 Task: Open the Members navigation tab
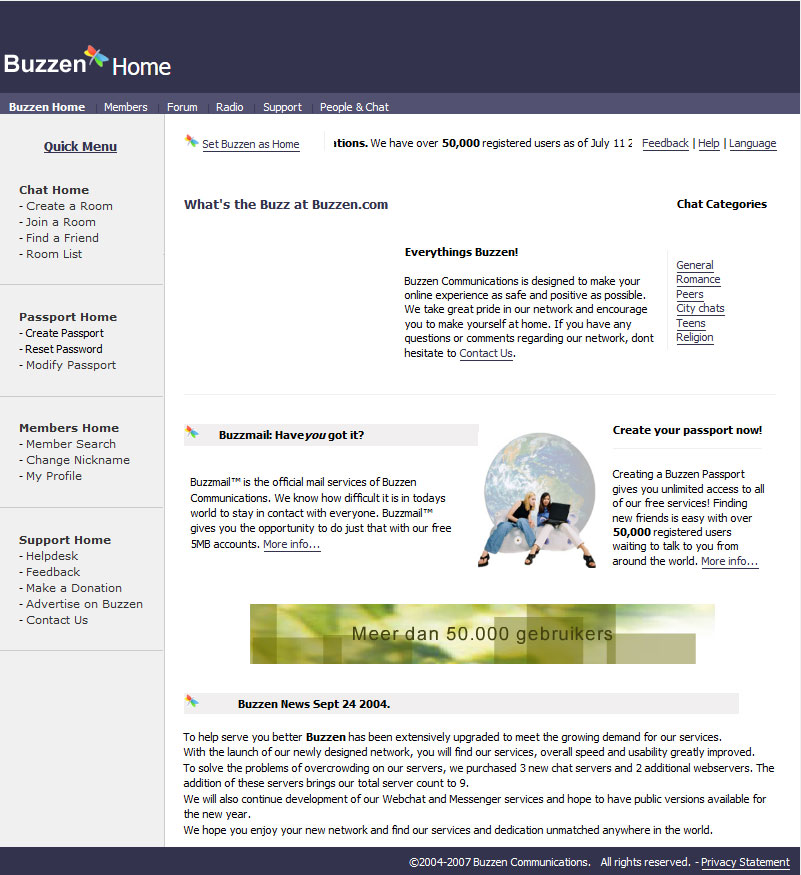125,107
